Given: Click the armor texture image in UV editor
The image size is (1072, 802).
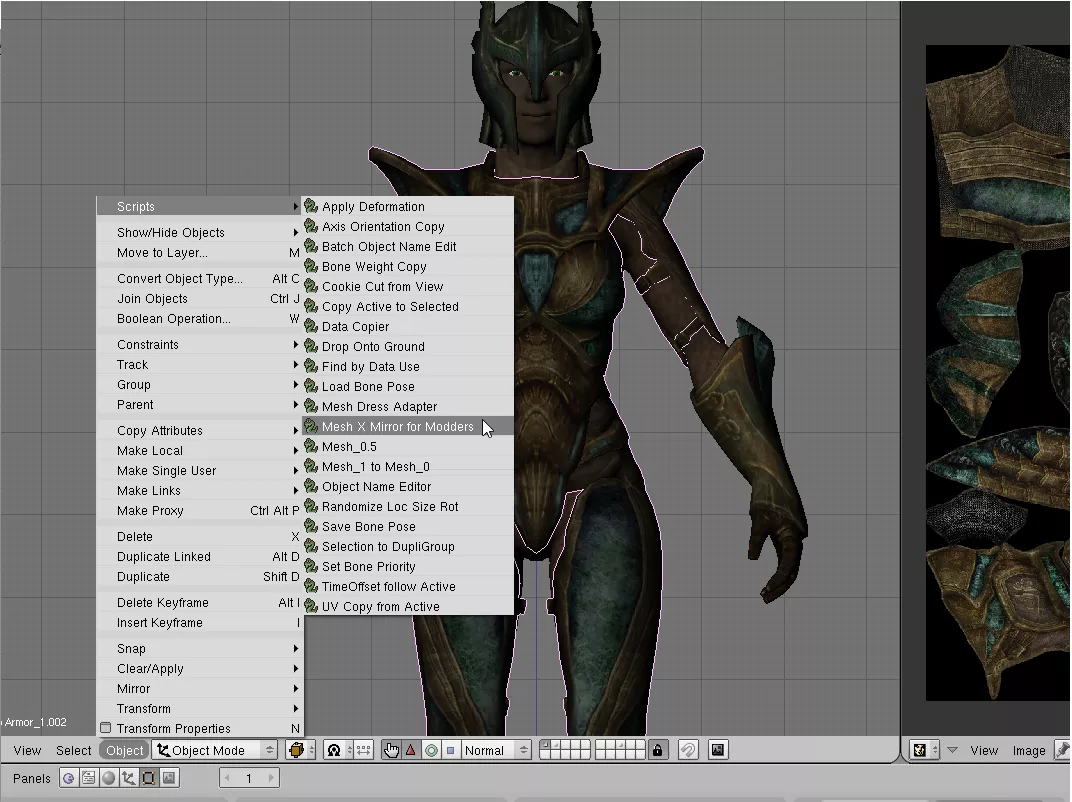Looking at the screenshot, I should point(998,373).
